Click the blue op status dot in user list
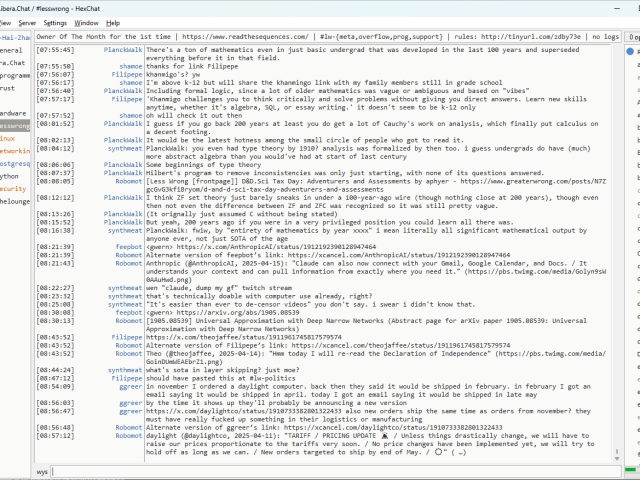The height and width of the screenshot is (480, 640). [630, 51]
